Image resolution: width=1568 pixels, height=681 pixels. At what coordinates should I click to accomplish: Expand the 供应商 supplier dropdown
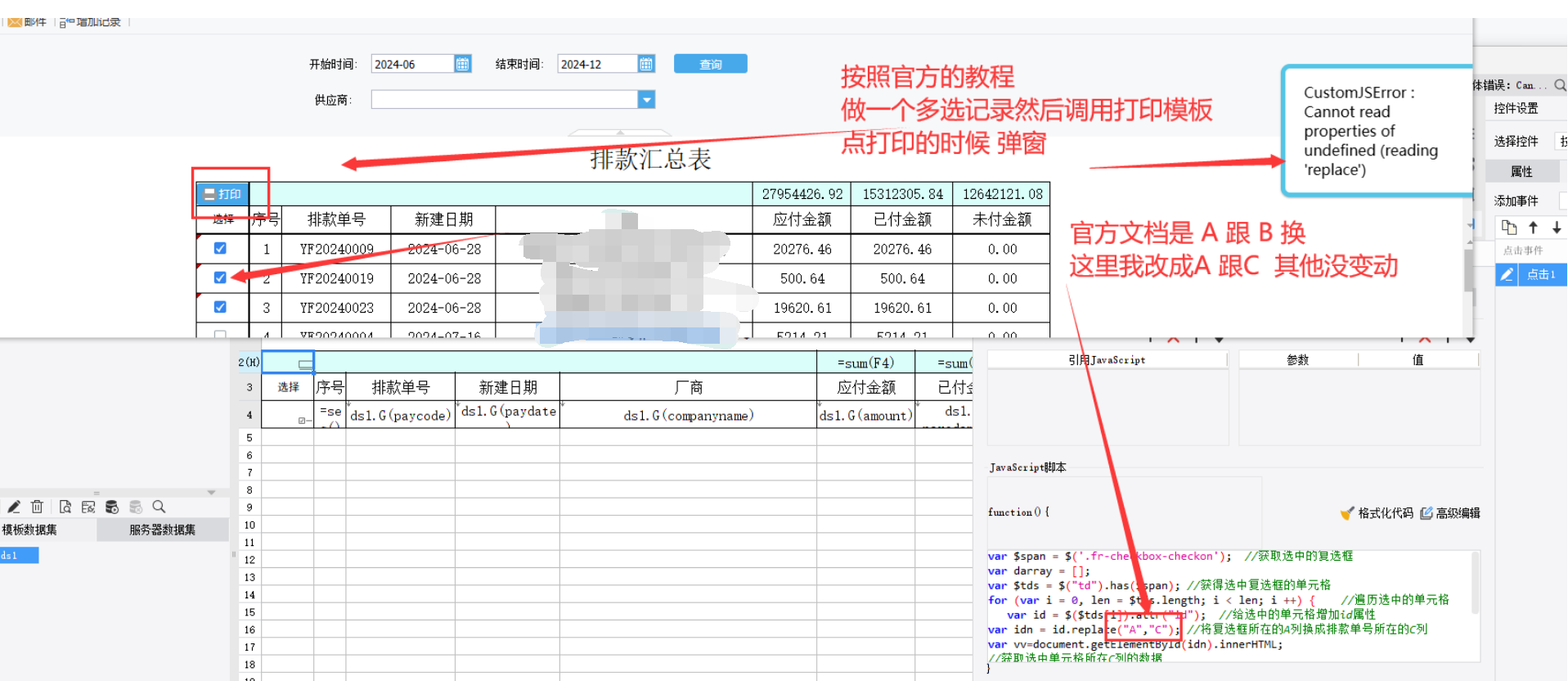(x=646, y=100)
